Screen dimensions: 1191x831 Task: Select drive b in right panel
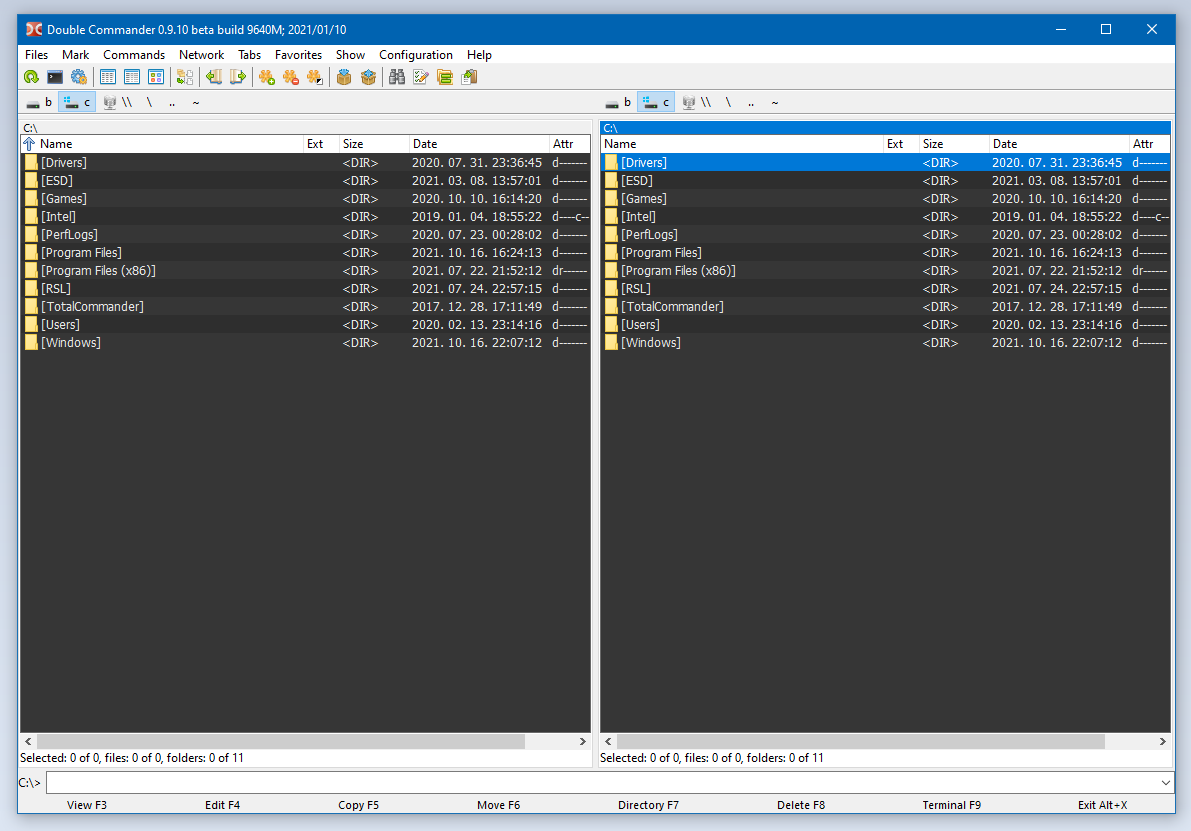tap(618, 103)
